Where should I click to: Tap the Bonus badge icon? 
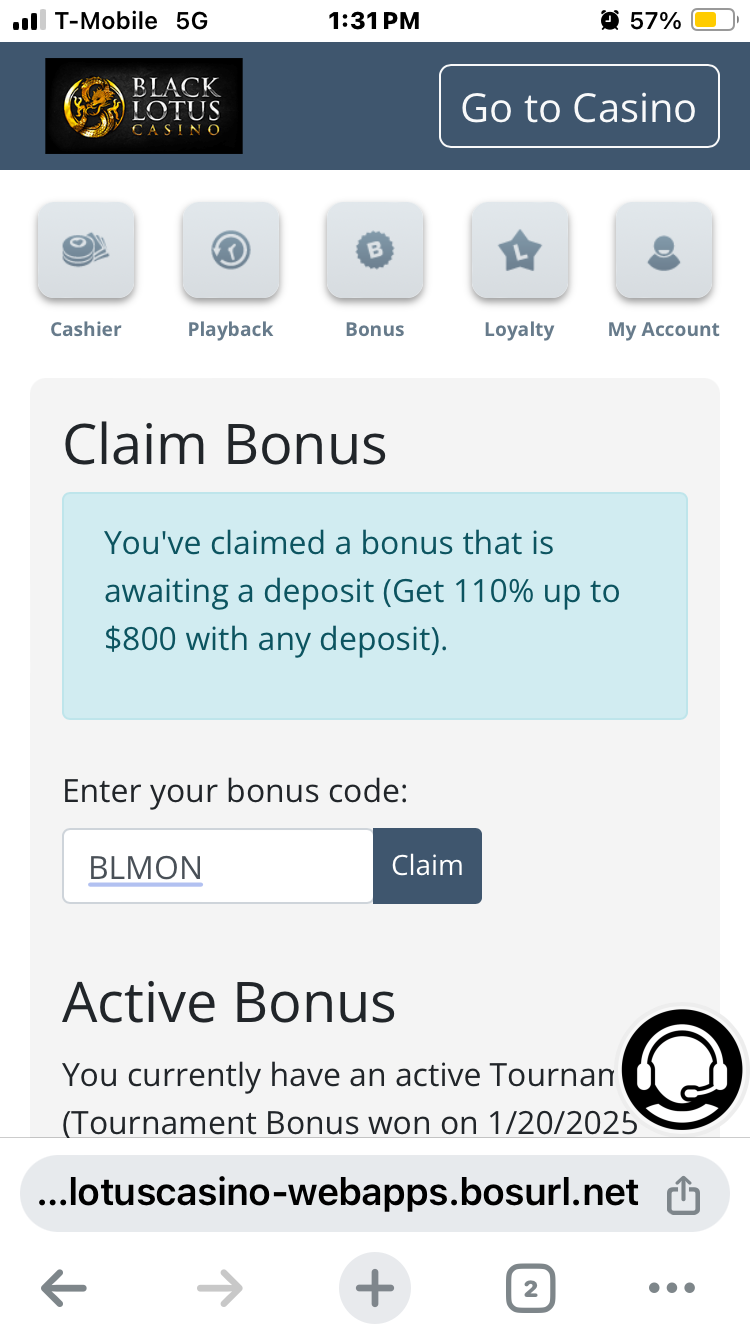coord(375,250)
